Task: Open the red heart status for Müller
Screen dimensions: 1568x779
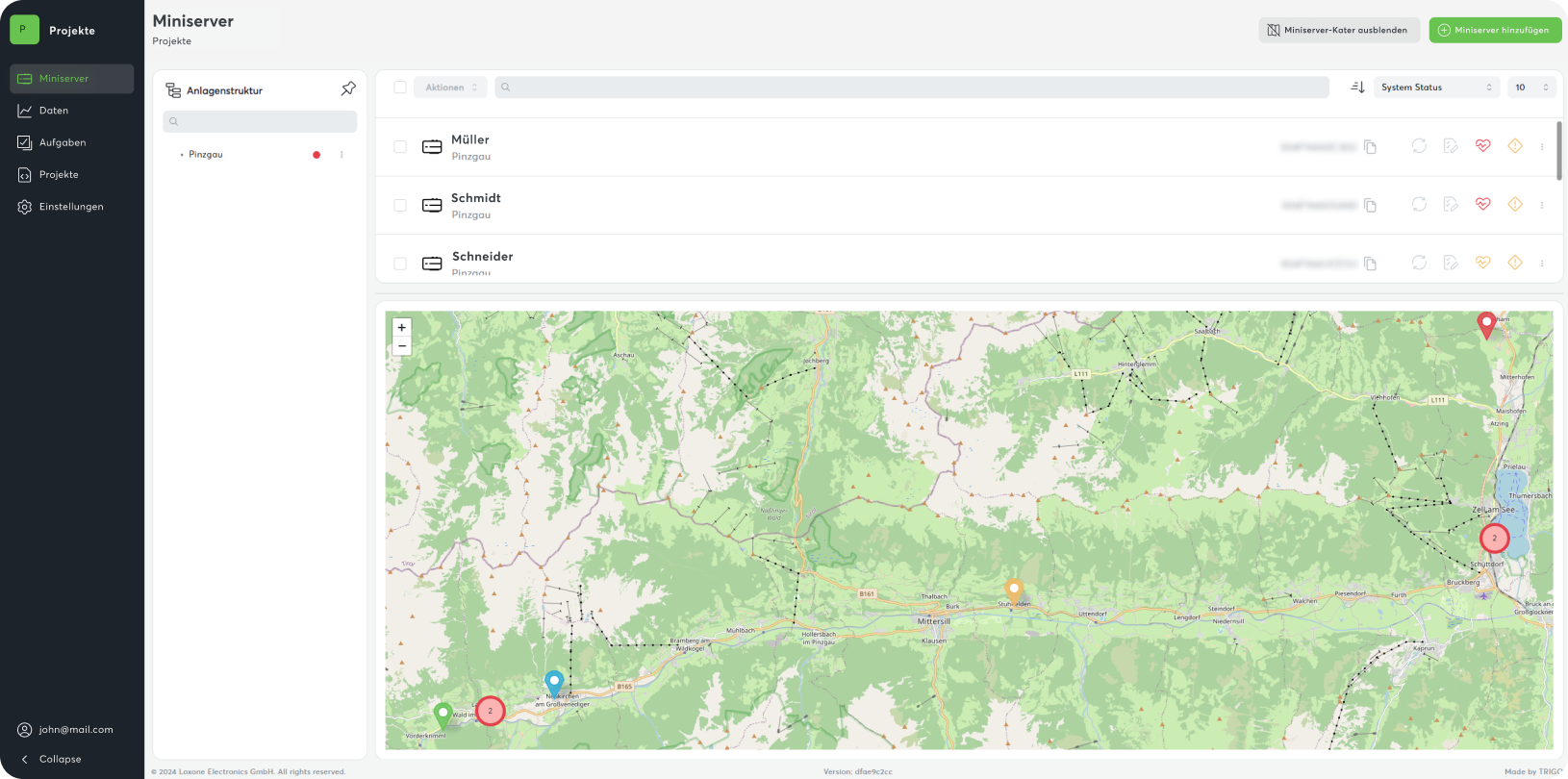Action: 1482,146
